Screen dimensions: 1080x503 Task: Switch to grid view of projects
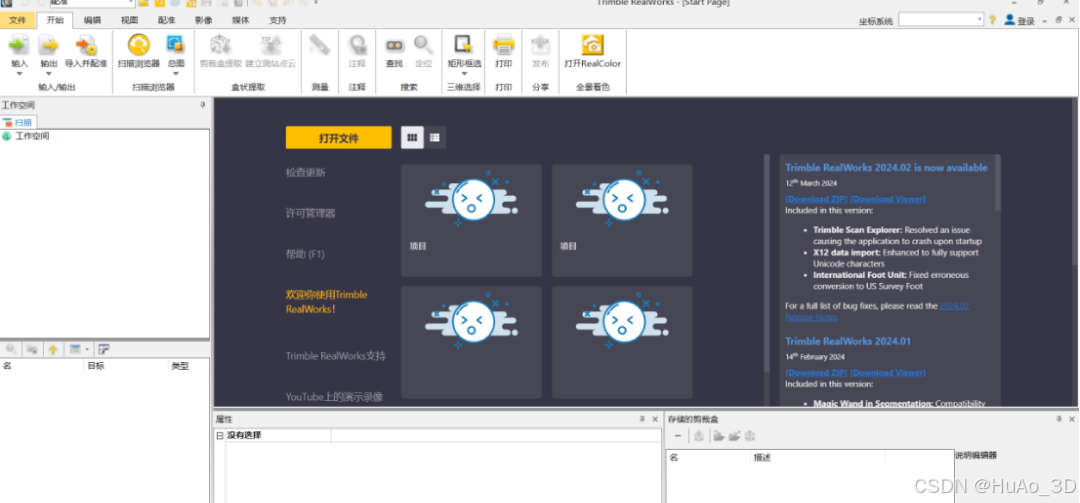[412, 138]
